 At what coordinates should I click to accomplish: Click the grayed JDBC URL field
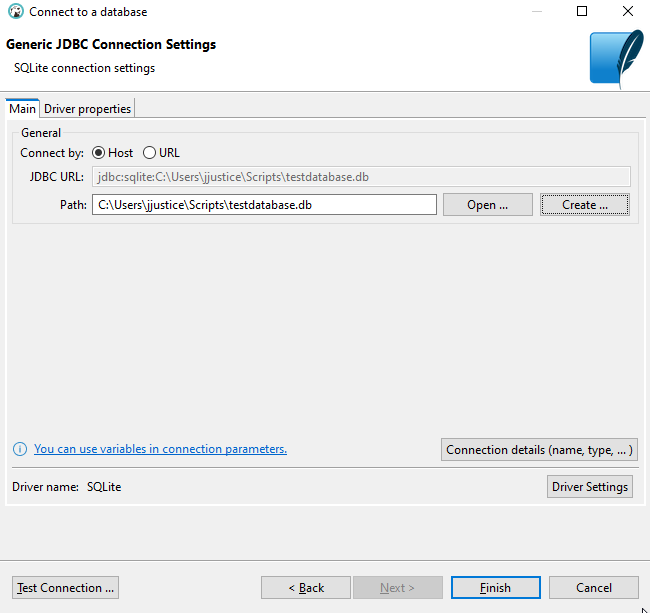click(361, 177)
